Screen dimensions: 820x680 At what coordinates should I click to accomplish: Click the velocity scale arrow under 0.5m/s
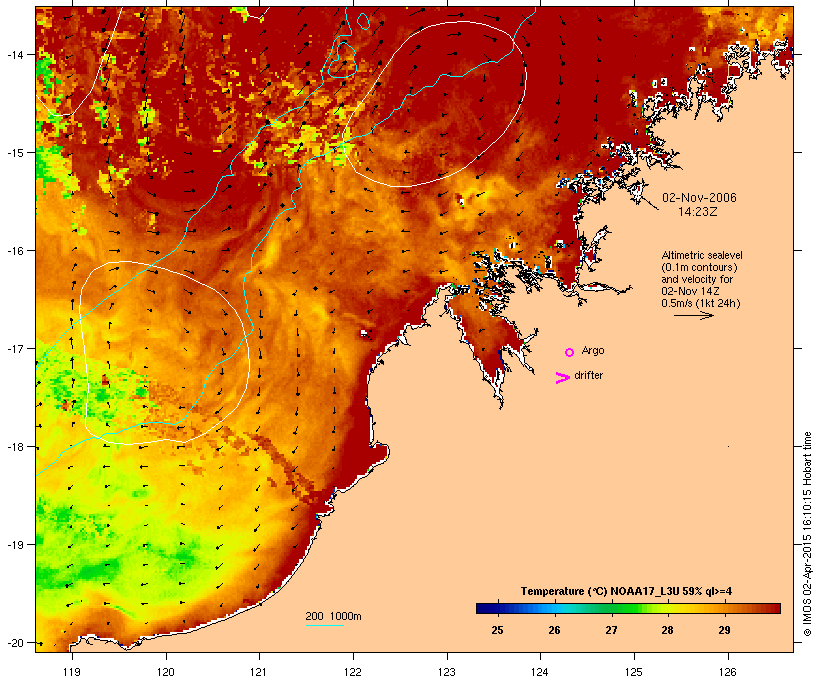693,315
